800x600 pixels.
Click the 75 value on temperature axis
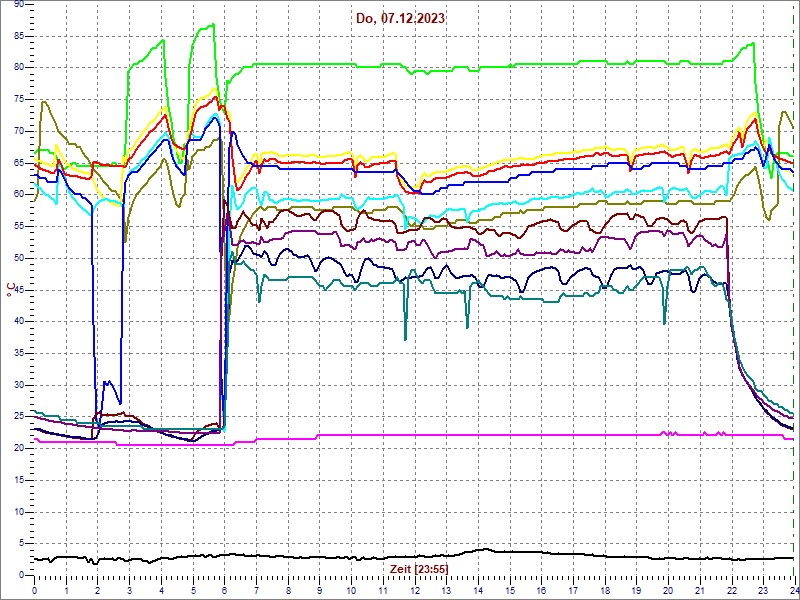click(x=19, y=99)
